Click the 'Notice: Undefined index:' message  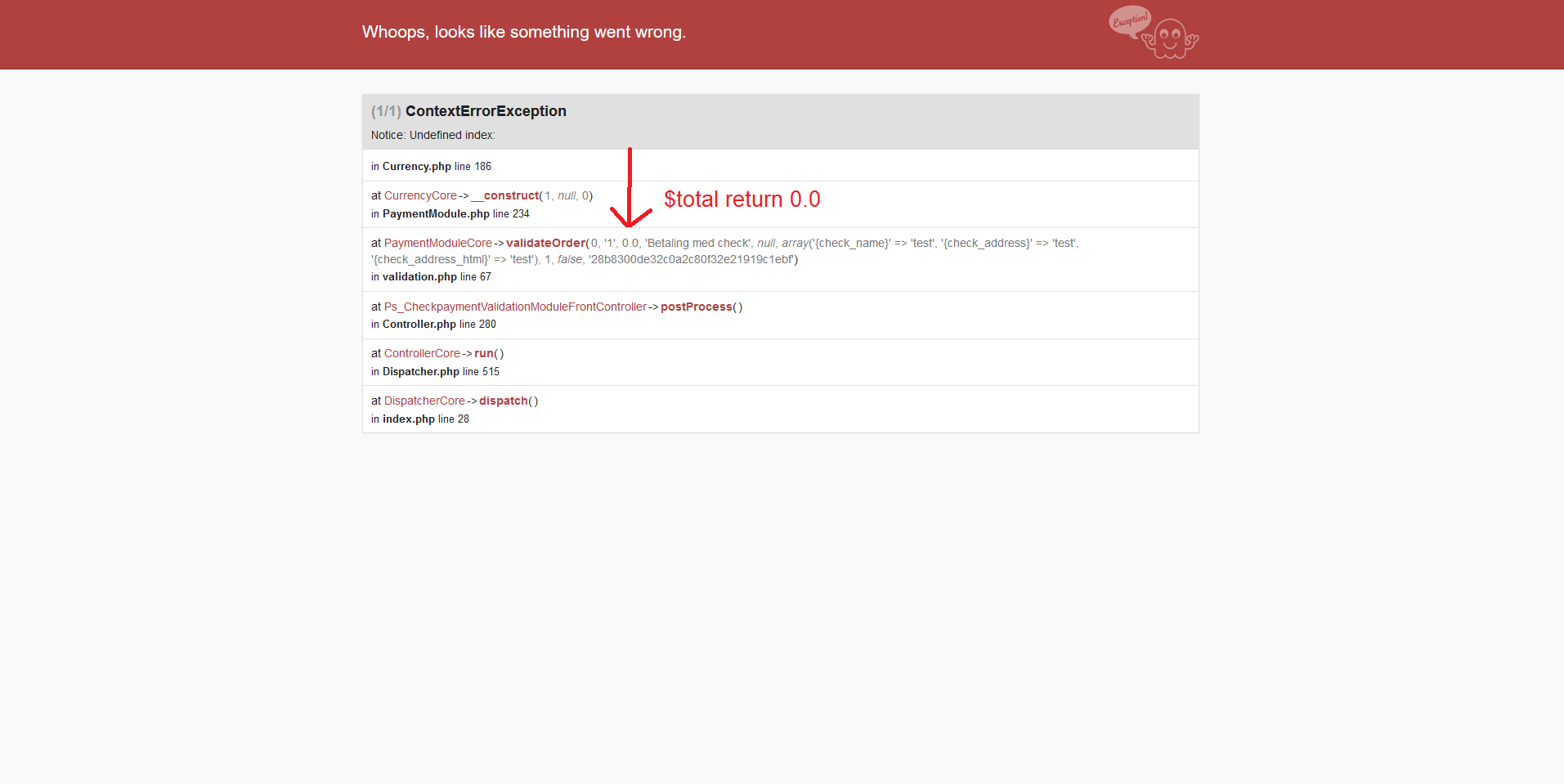tap(432, 136)
